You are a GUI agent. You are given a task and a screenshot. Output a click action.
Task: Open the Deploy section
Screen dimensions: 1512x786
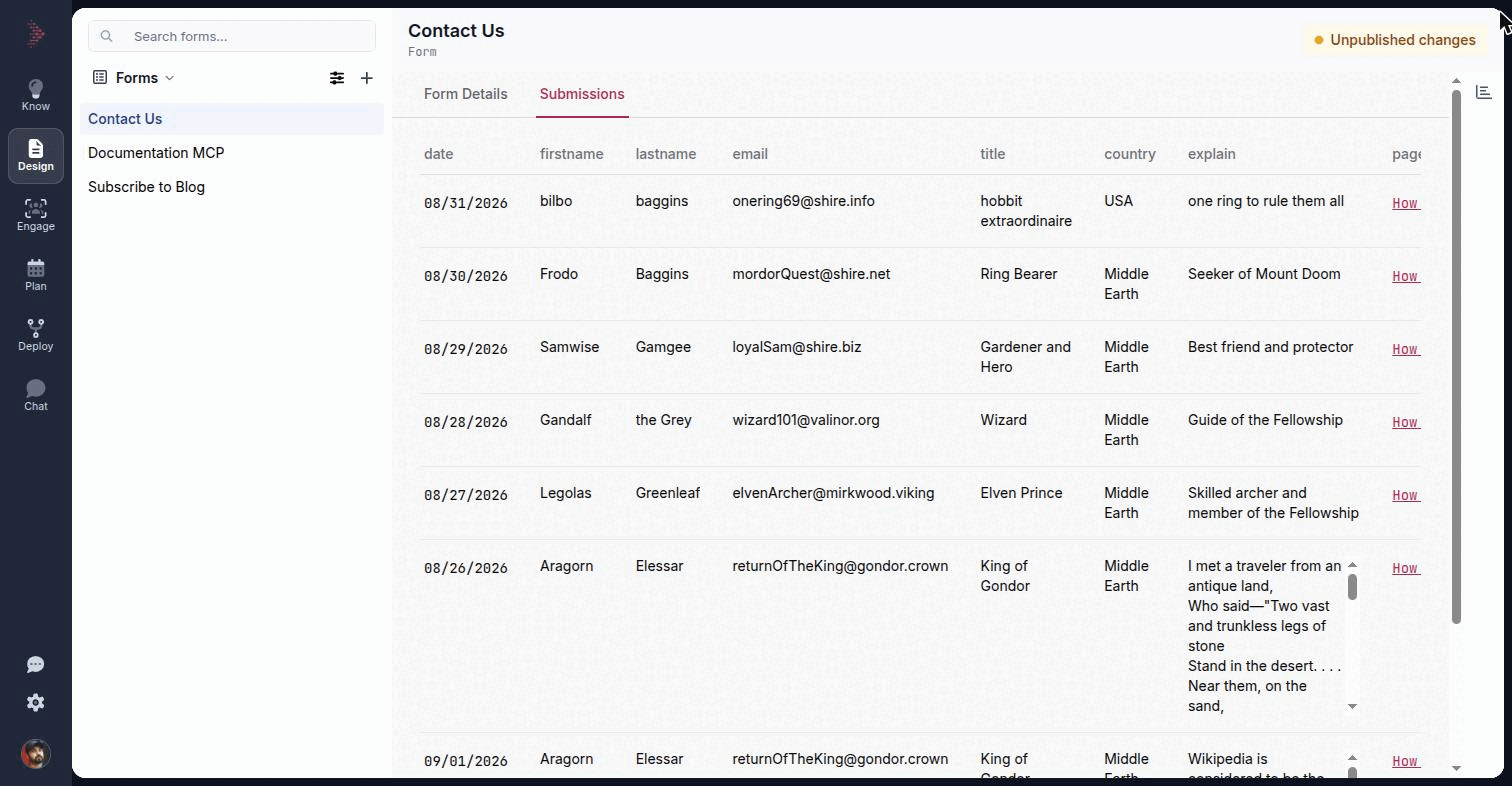pos(36,336)
